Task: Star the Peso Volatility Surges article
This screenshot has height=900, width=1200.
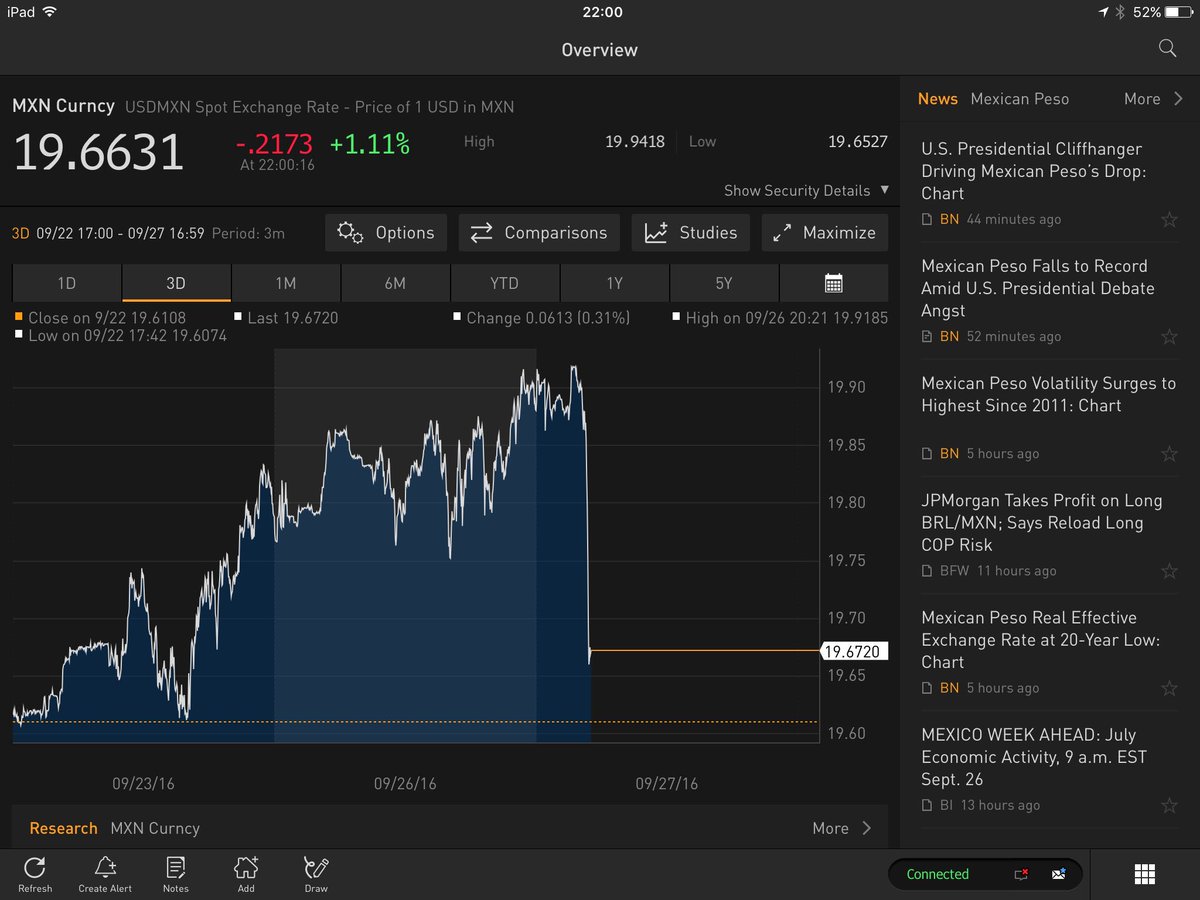Action: 1169,454
